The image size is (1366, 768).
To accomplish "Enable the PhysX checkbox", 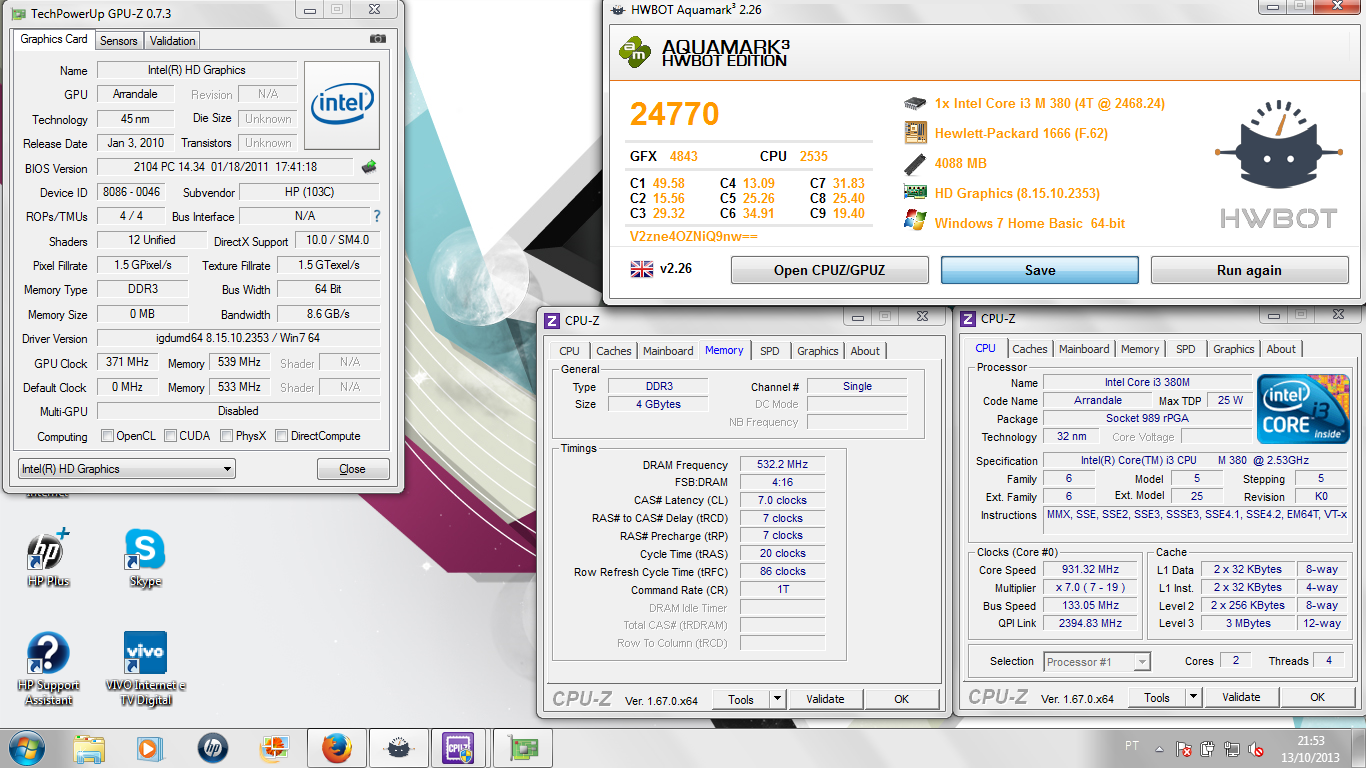I will [227, 436].
